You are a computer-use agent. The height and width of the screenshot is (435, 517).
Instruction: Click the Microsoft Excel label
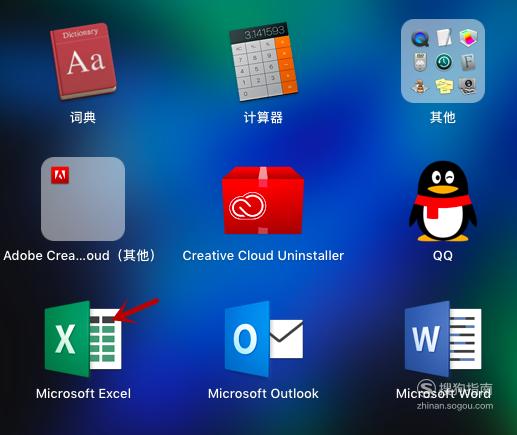(83, 394)
